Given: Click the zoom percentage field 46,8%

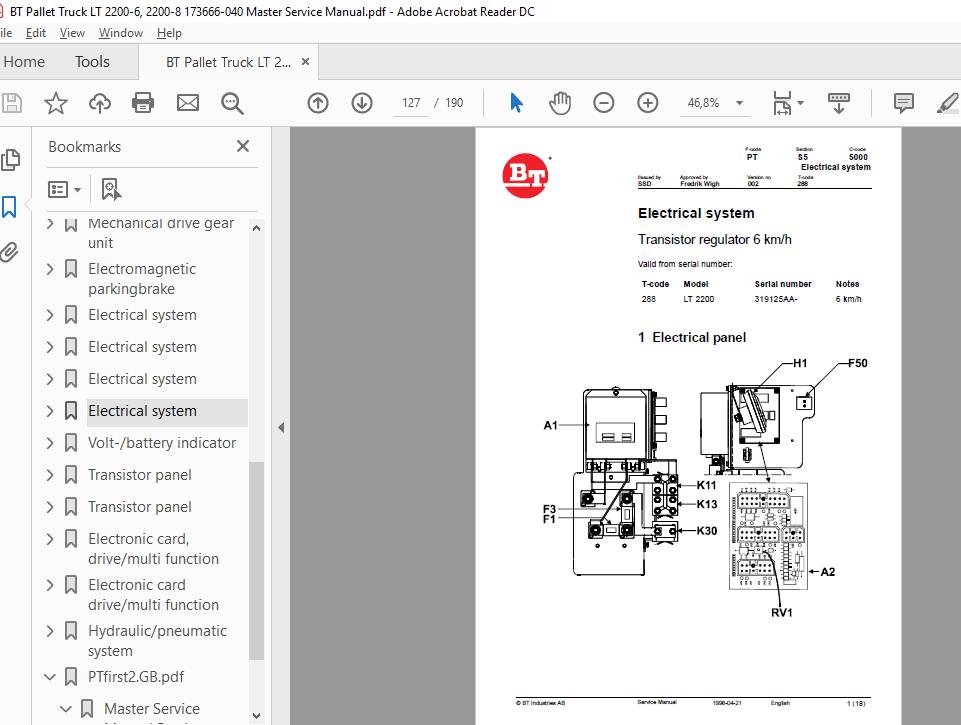Looking at the screenshot, I should click(703, 103).
